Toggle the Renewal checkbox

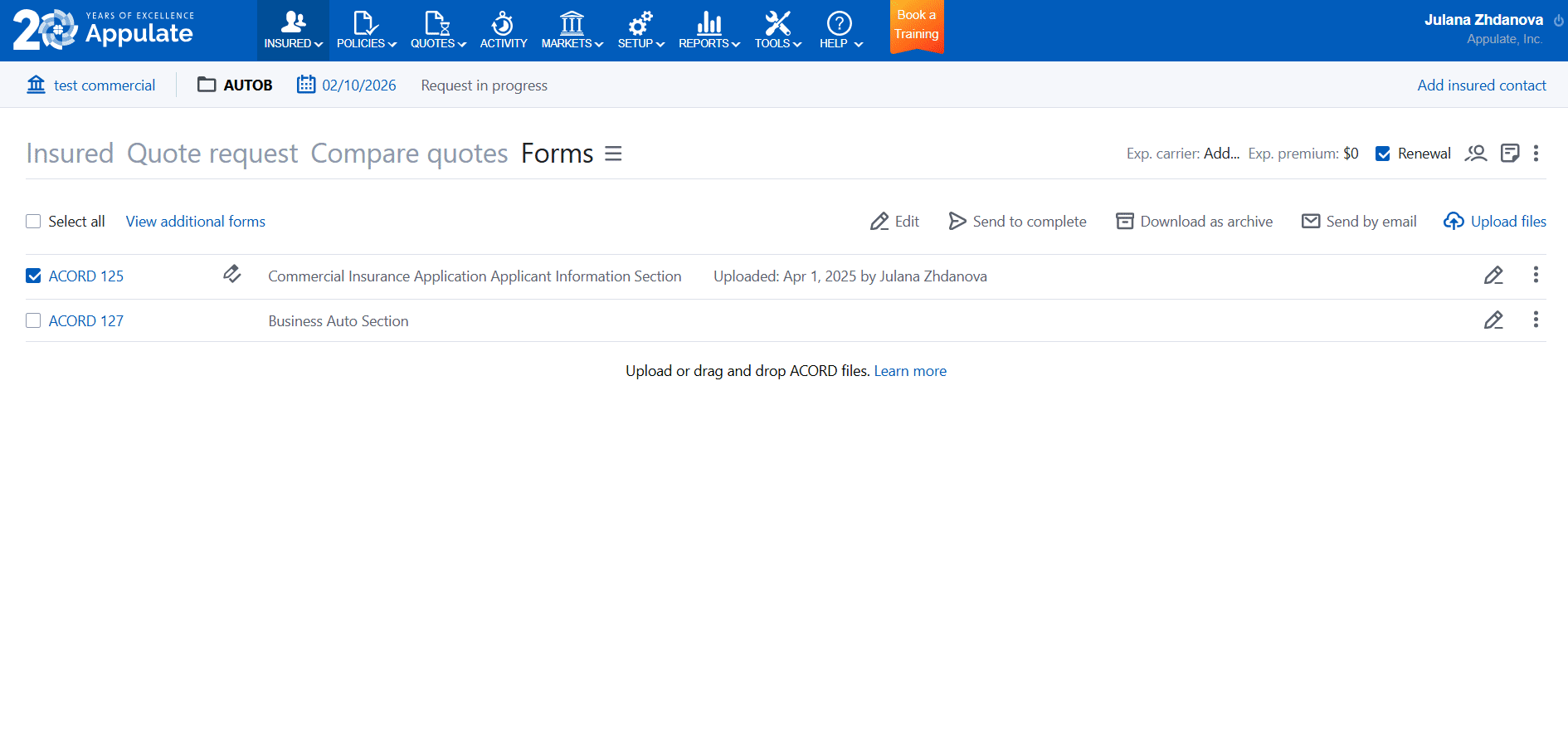coord(1382,154)
